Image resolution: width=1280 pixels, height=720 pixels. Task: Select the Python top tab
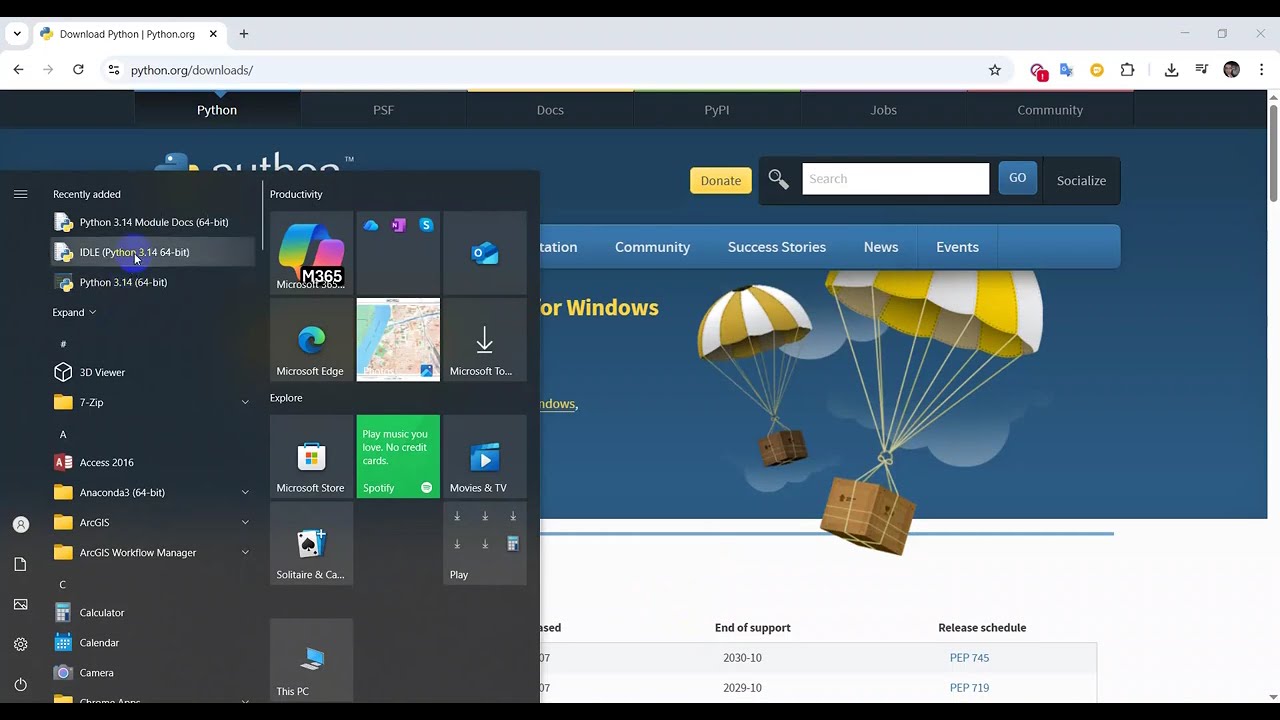[x=217, y=110]
